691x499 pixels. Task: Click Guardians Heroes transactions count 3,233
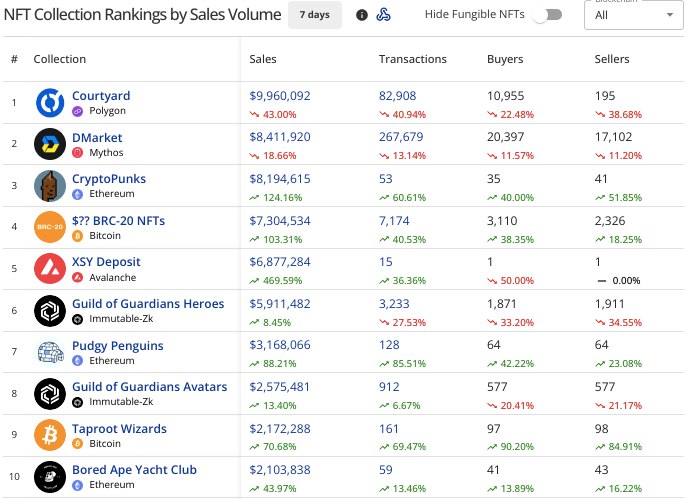394,304
